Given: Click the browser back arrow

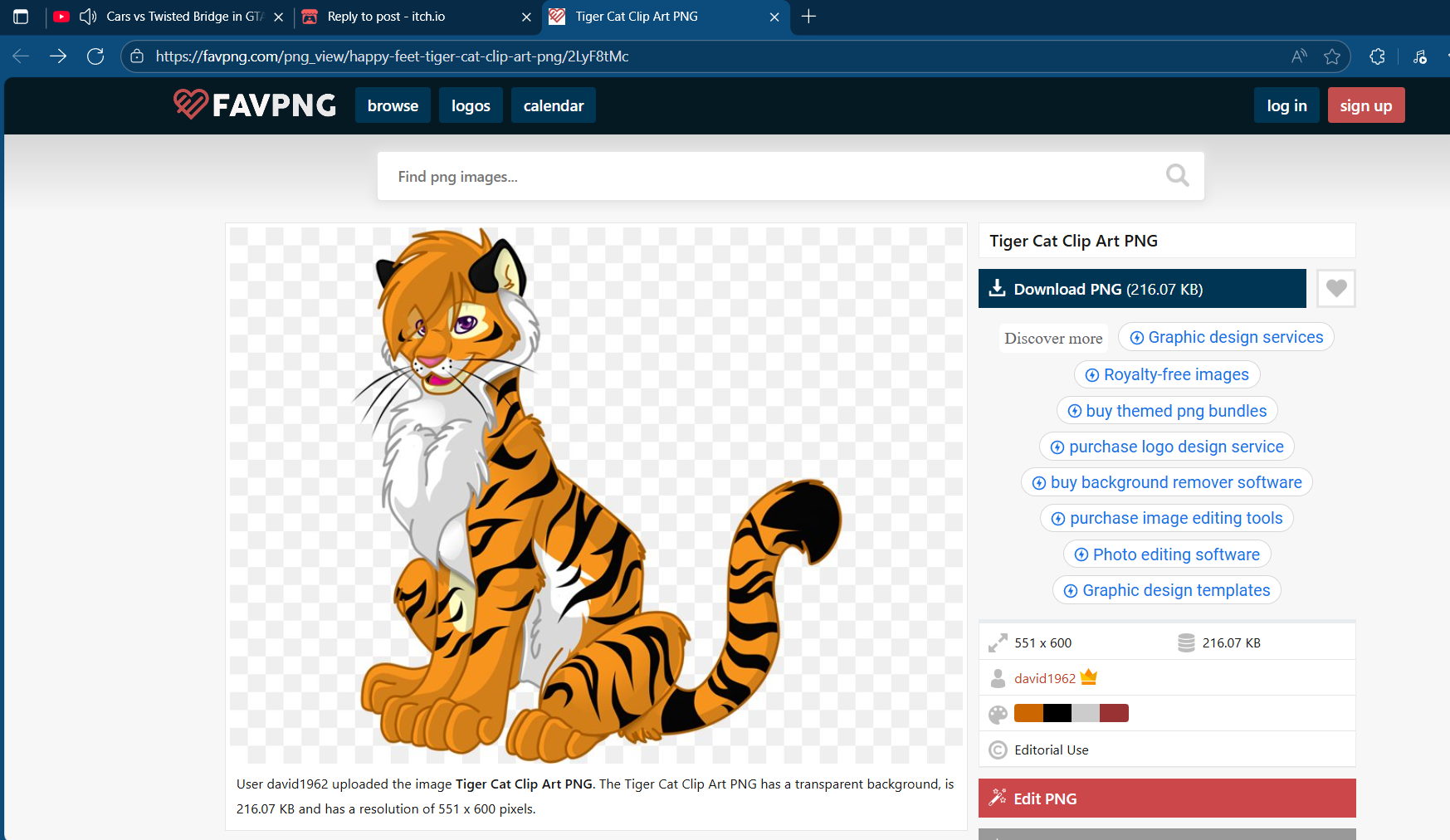Looking at the screenshot, I should (x=21, y=56).
